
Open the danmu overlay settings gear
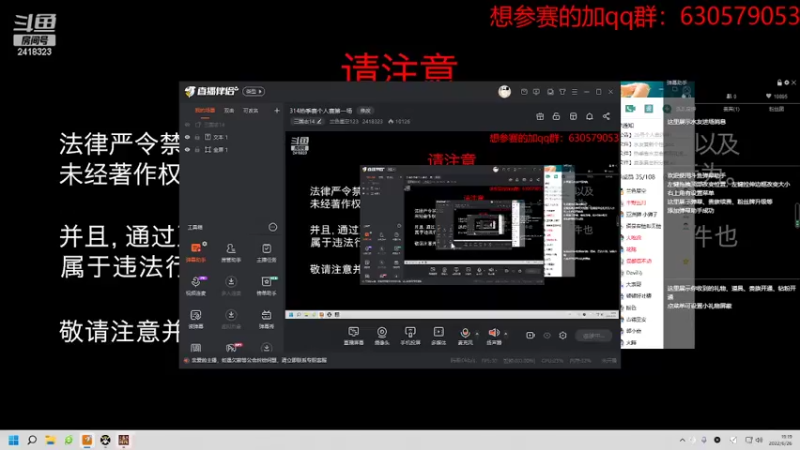(x=786, y=82)
